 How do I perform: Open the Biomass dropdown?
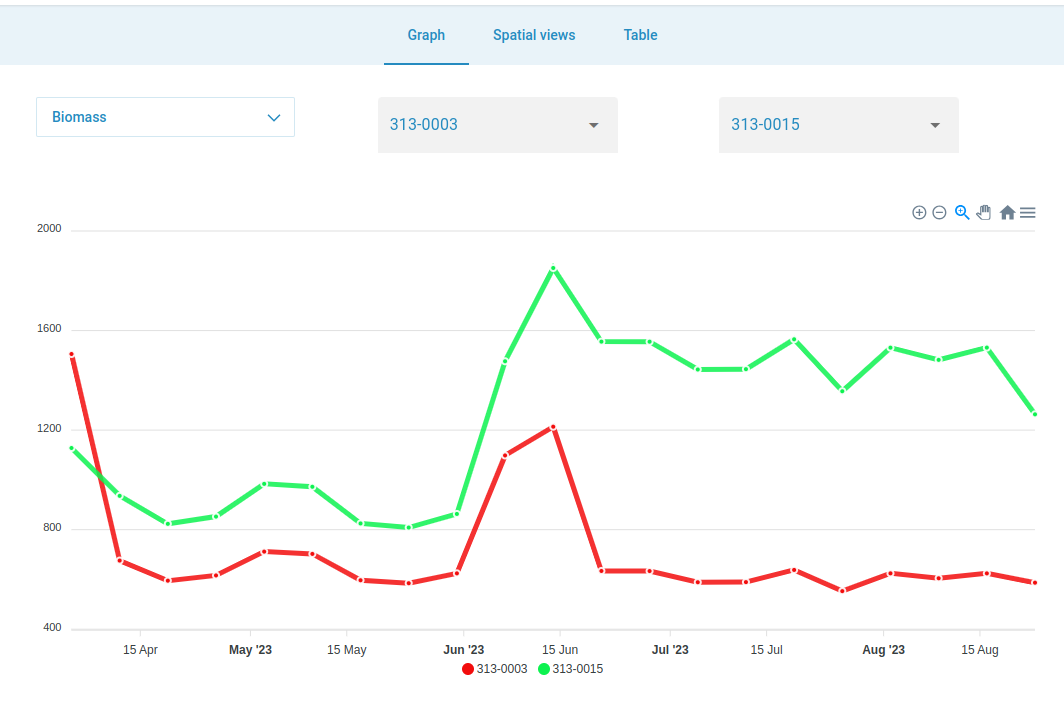[165, 117]
